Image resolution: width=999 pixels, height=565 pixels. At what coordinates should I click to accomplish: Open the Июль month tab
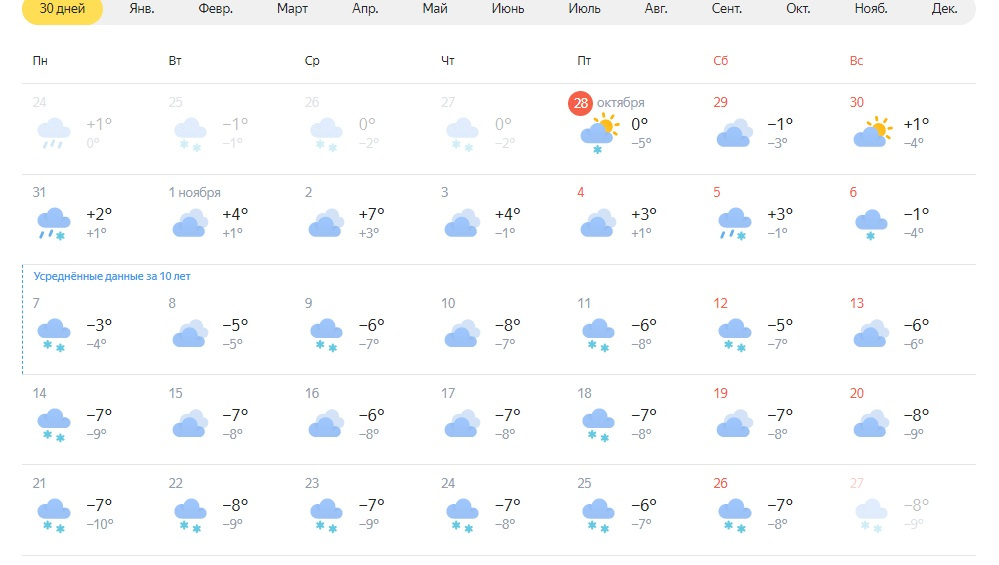(584, 9)
